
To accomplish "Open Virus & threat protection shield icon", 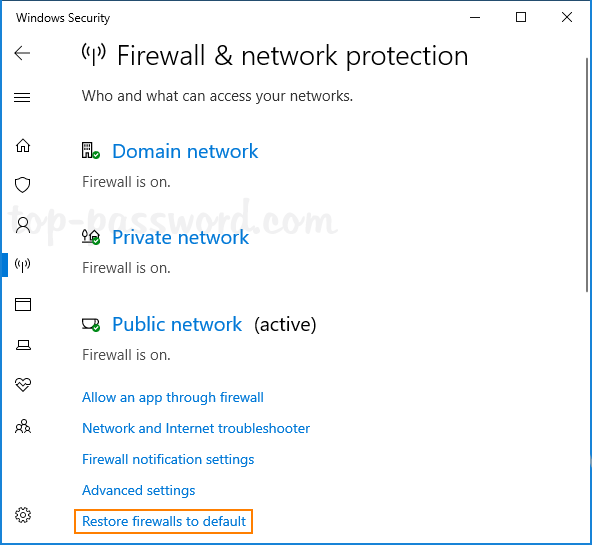I will pyautogui.click(x=23, y=185).
